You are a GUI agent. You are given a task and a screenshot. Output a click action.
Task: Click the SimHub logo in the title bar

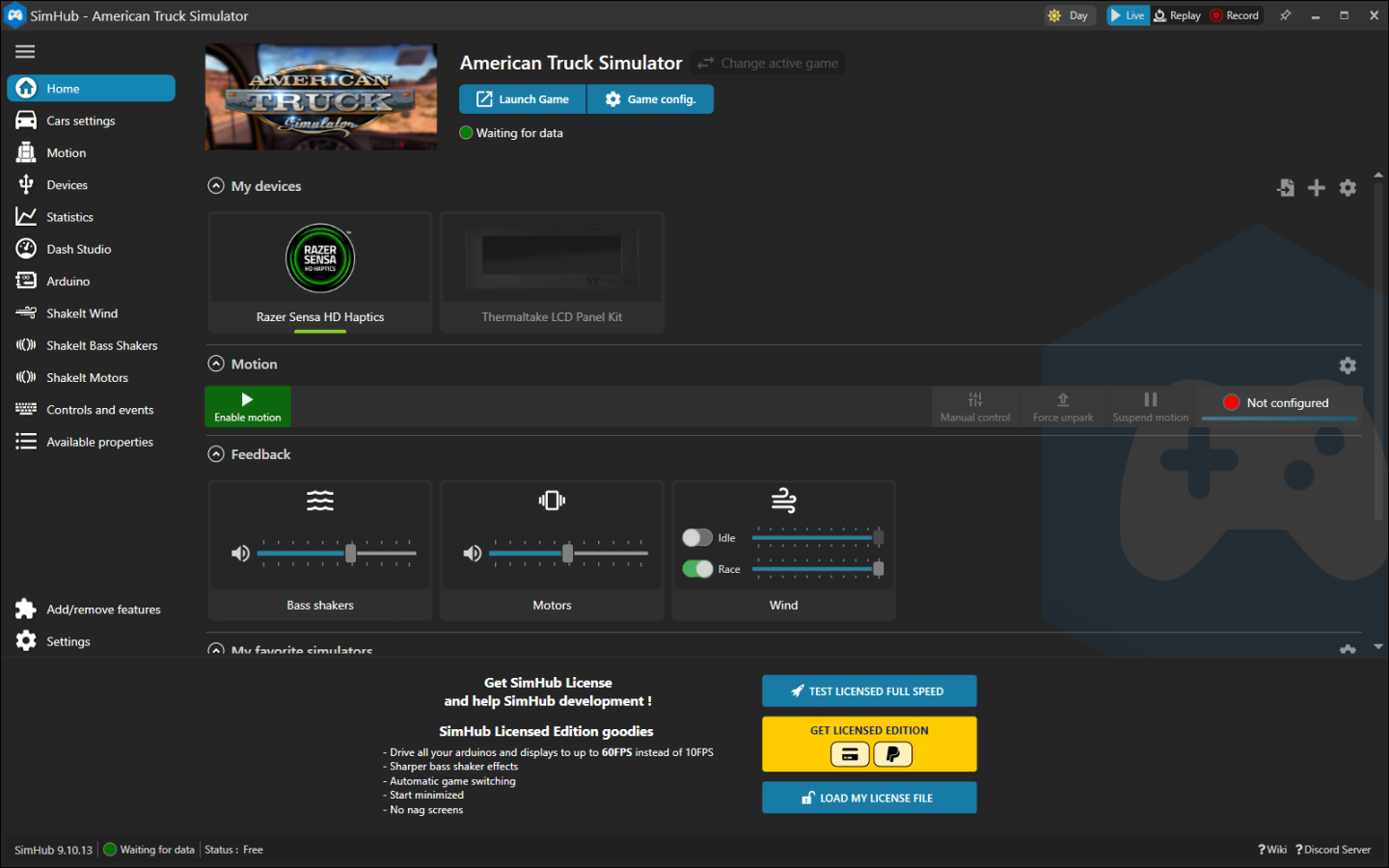15,15
